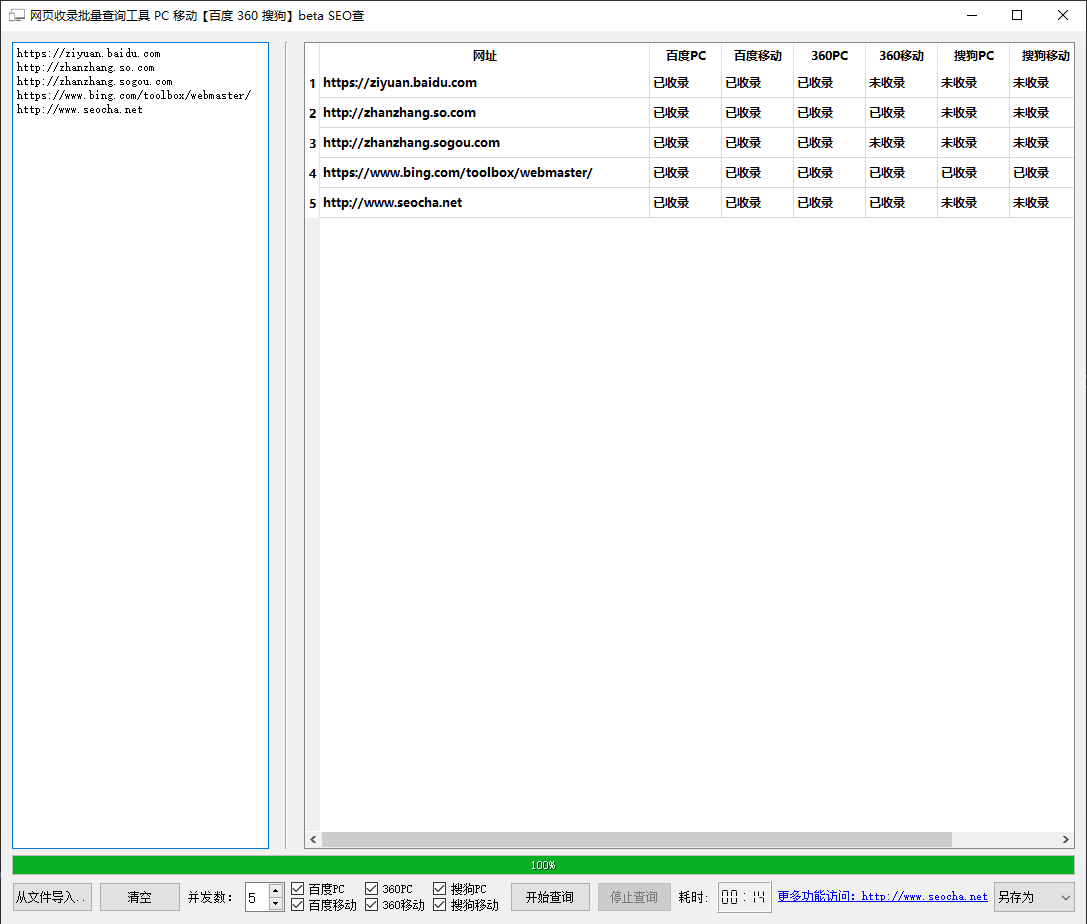Image resolution: width=1087 pixels, height=924 pixels.
Task: Toggle the 360PC checkbox
Action: 372,889
